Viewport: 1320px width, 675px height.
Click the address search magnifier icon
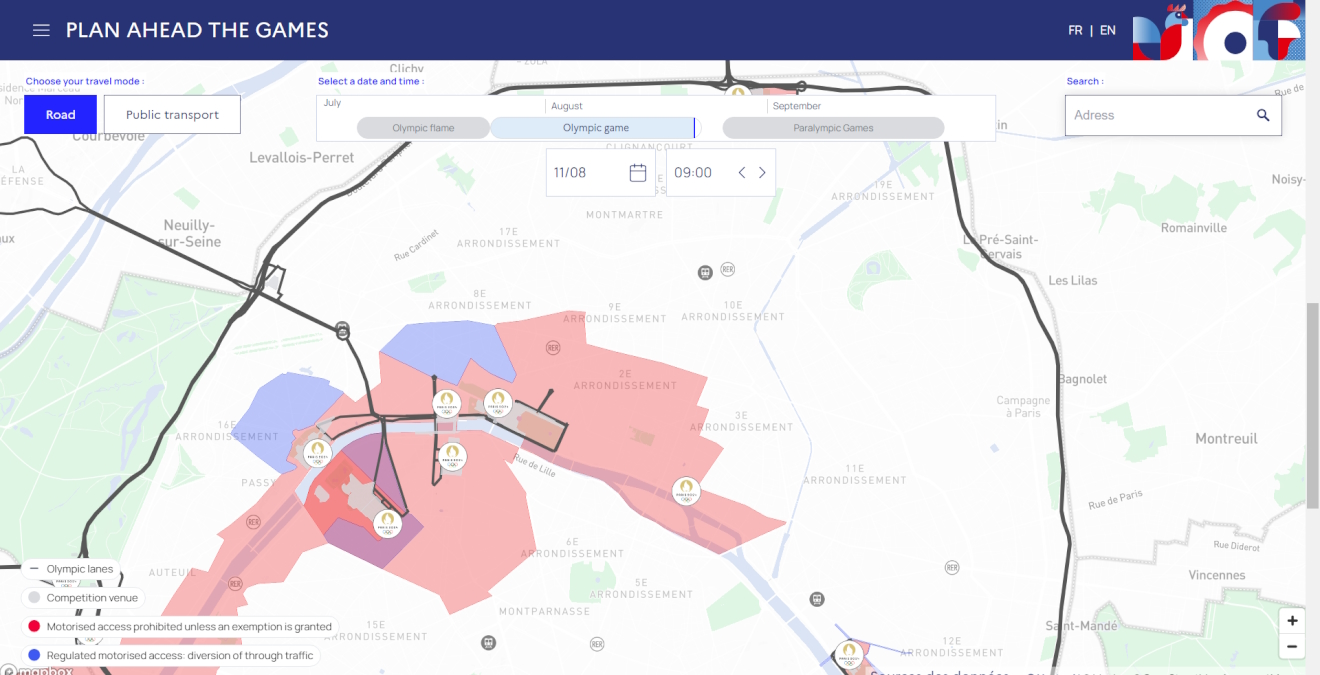(1263, 115)
